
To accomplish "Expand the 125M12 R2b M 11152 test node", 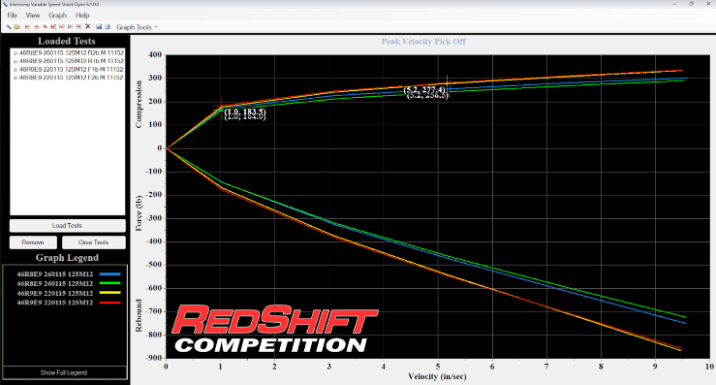I will pyautogui.click(x=15, y=53).
